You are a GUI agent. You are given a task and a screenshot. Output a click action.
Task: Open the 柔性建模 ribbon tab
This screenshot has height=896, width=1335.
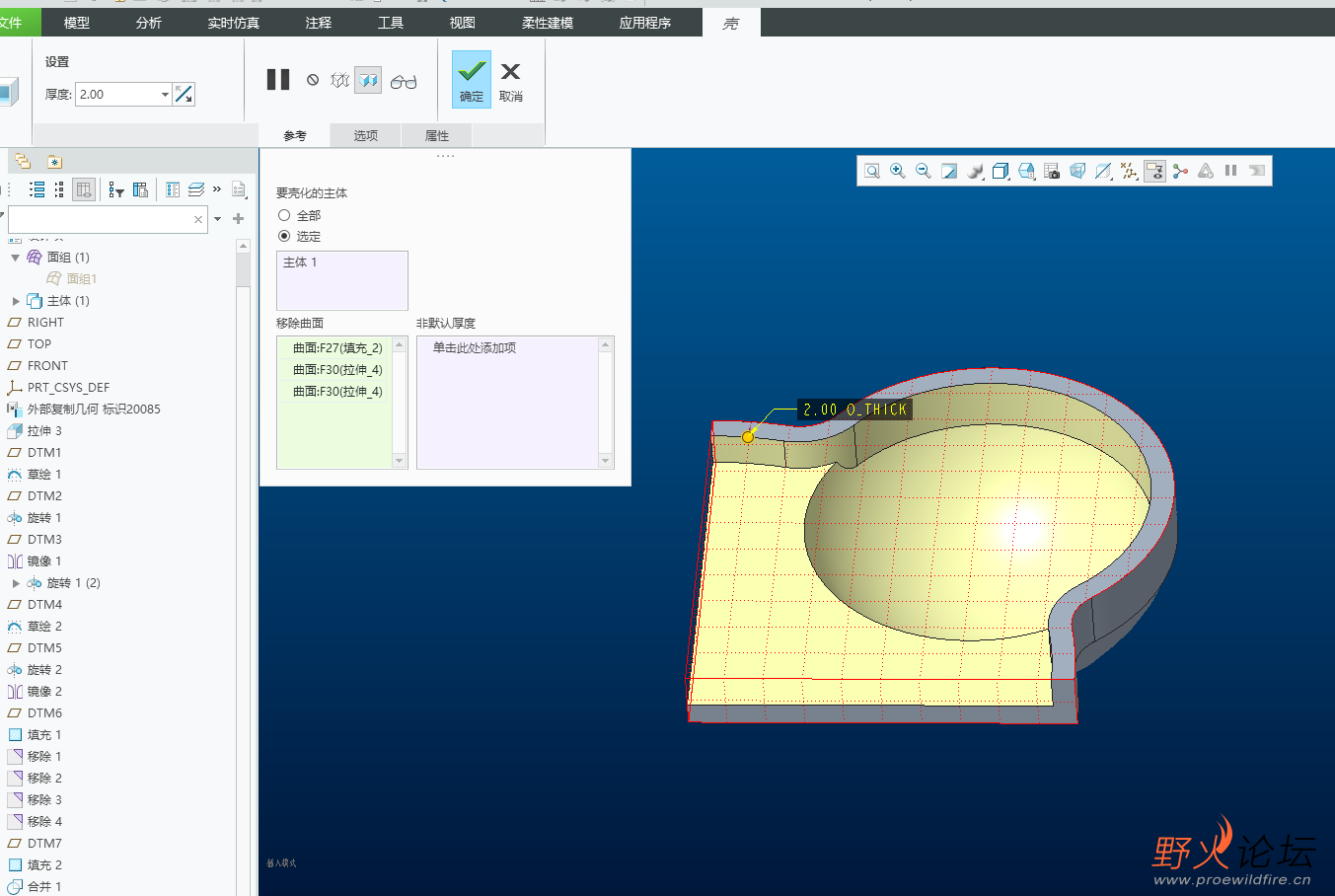(548, 23)
